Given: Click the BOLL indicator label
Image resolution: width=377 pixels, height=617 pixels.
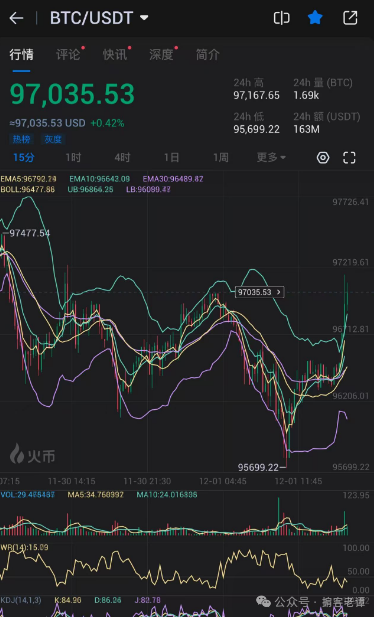Looking at the screenshot, I should pyautogui.click(x=28, y=189).
